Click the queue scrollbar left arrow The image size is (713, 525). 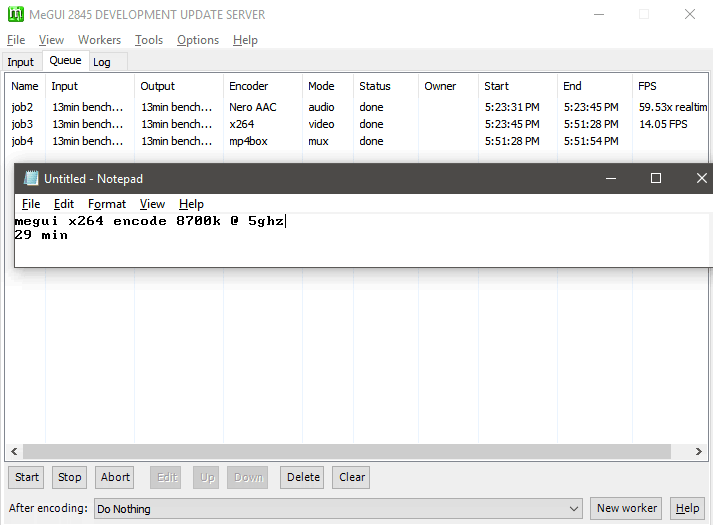14,451
